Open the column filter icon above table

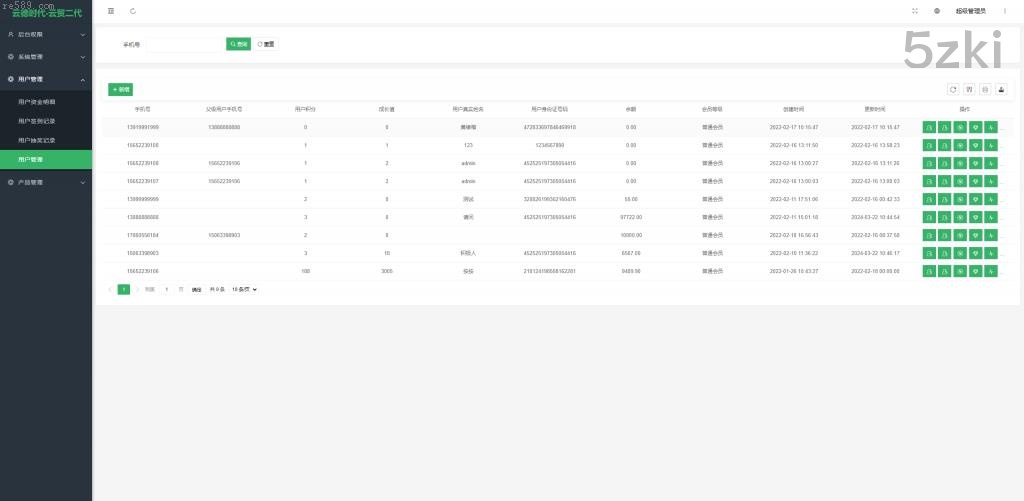pyautogui.click(x=969, y=89)
